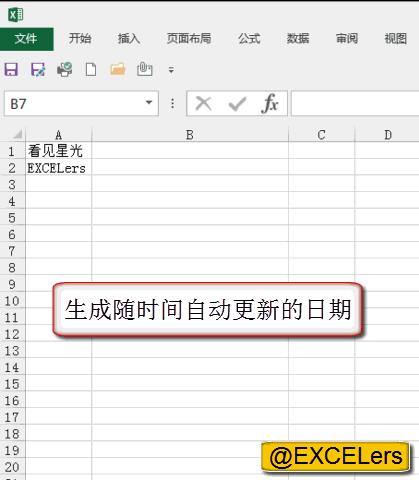The image size is (419, 480).
Task: Click the Enter checkmark in formula bar
Action: click(x=237, y=104)
